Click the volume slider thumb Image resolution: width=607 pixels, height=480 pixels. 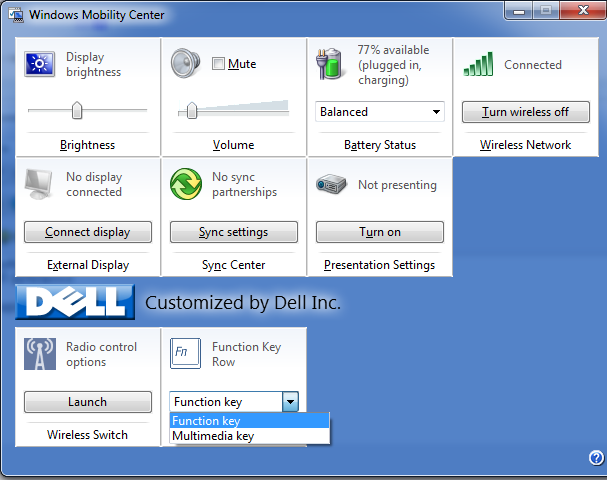coord(192,111)
